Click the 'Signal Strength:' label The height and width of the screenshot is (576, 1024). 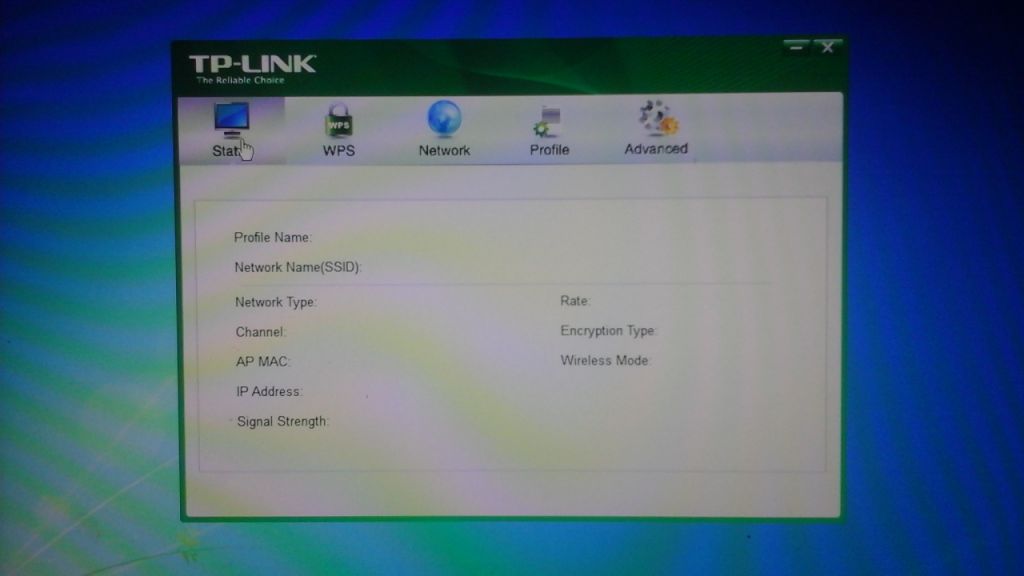pyautogui.click(x=282, y=422)
